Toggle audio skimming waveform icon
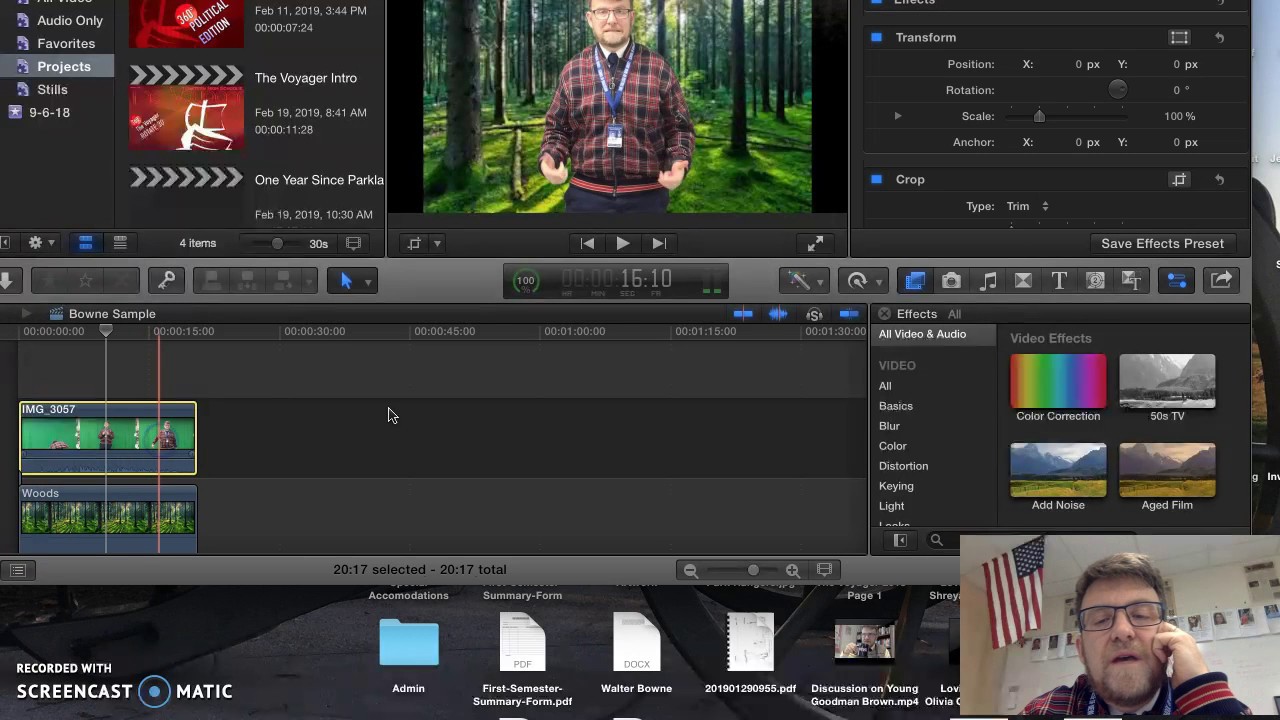The image size is (1280, 720). [778, 314]
